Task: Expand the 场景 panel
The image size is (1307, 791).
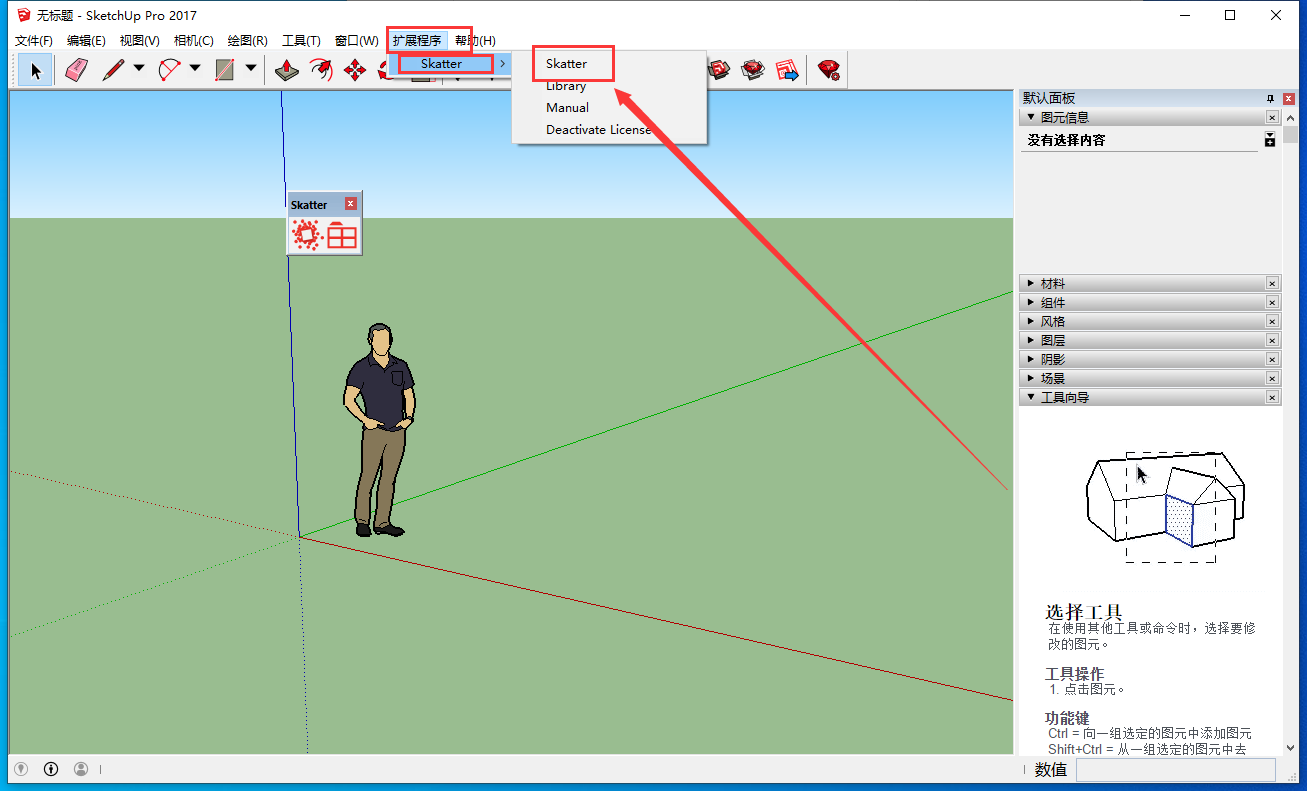Action: pos(1031,378)
